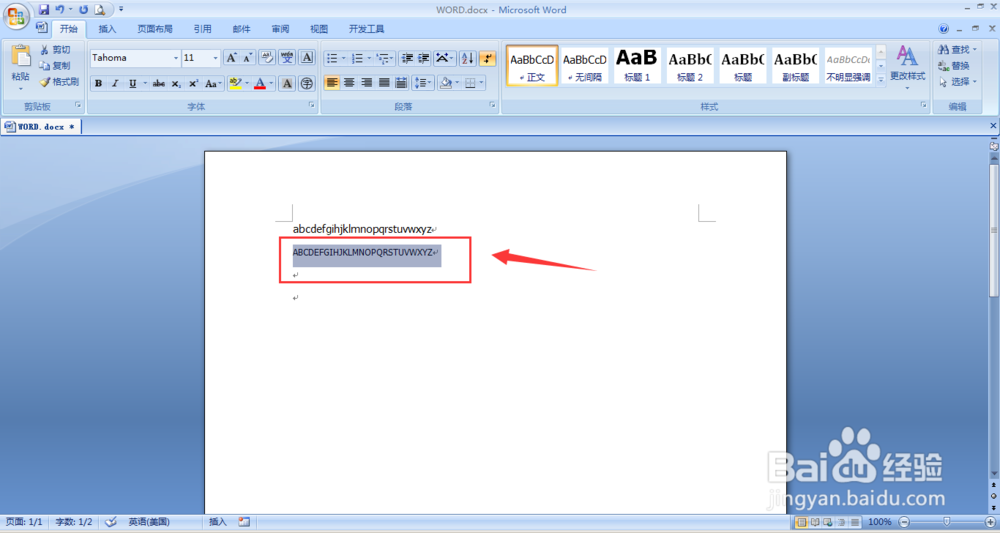Toggle align text left
Viewport: 1000px width, 533px height.
tap(332, 83)
